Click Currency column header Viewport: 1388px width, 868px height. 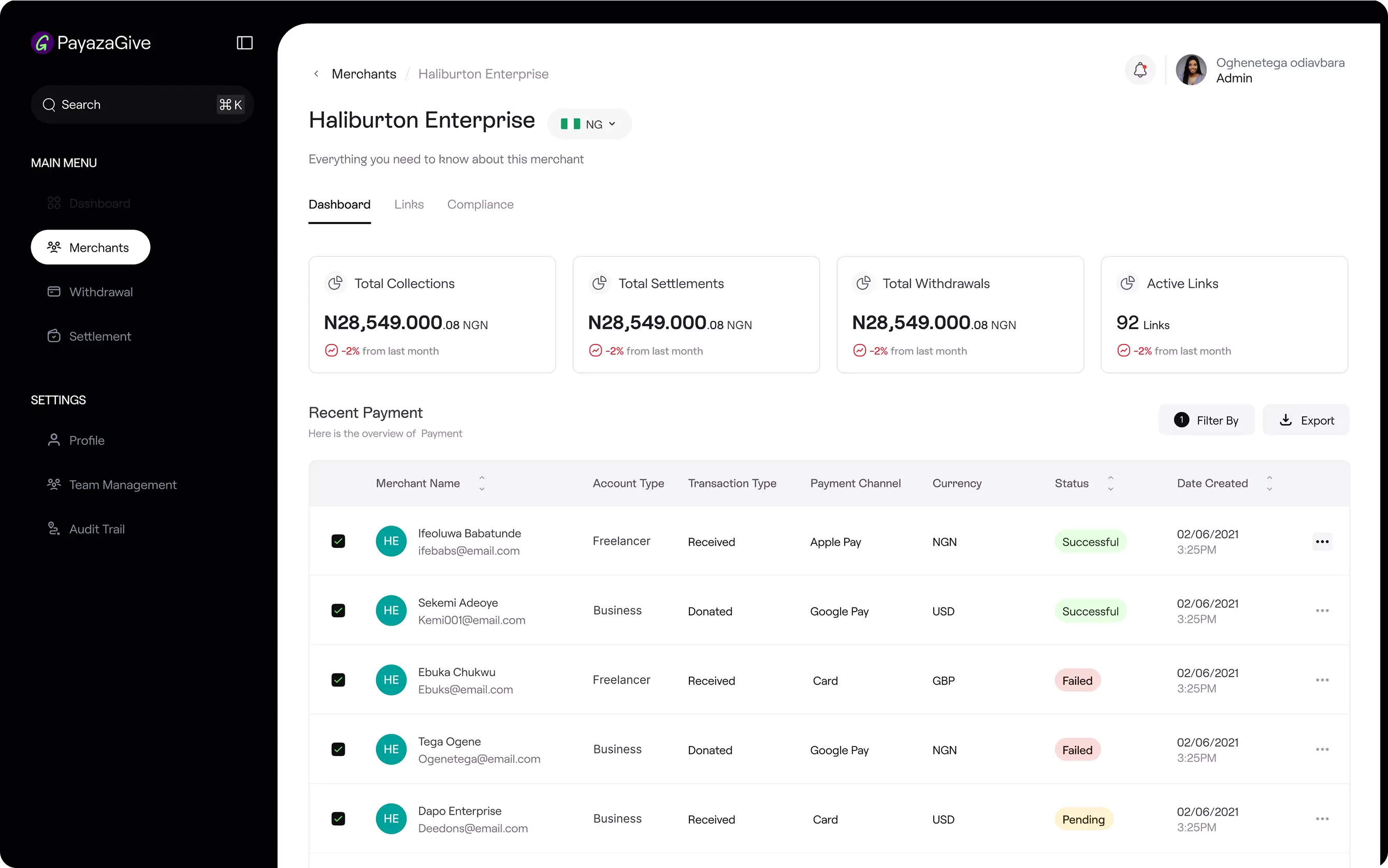pyautogui.click(x=957, y=483)
